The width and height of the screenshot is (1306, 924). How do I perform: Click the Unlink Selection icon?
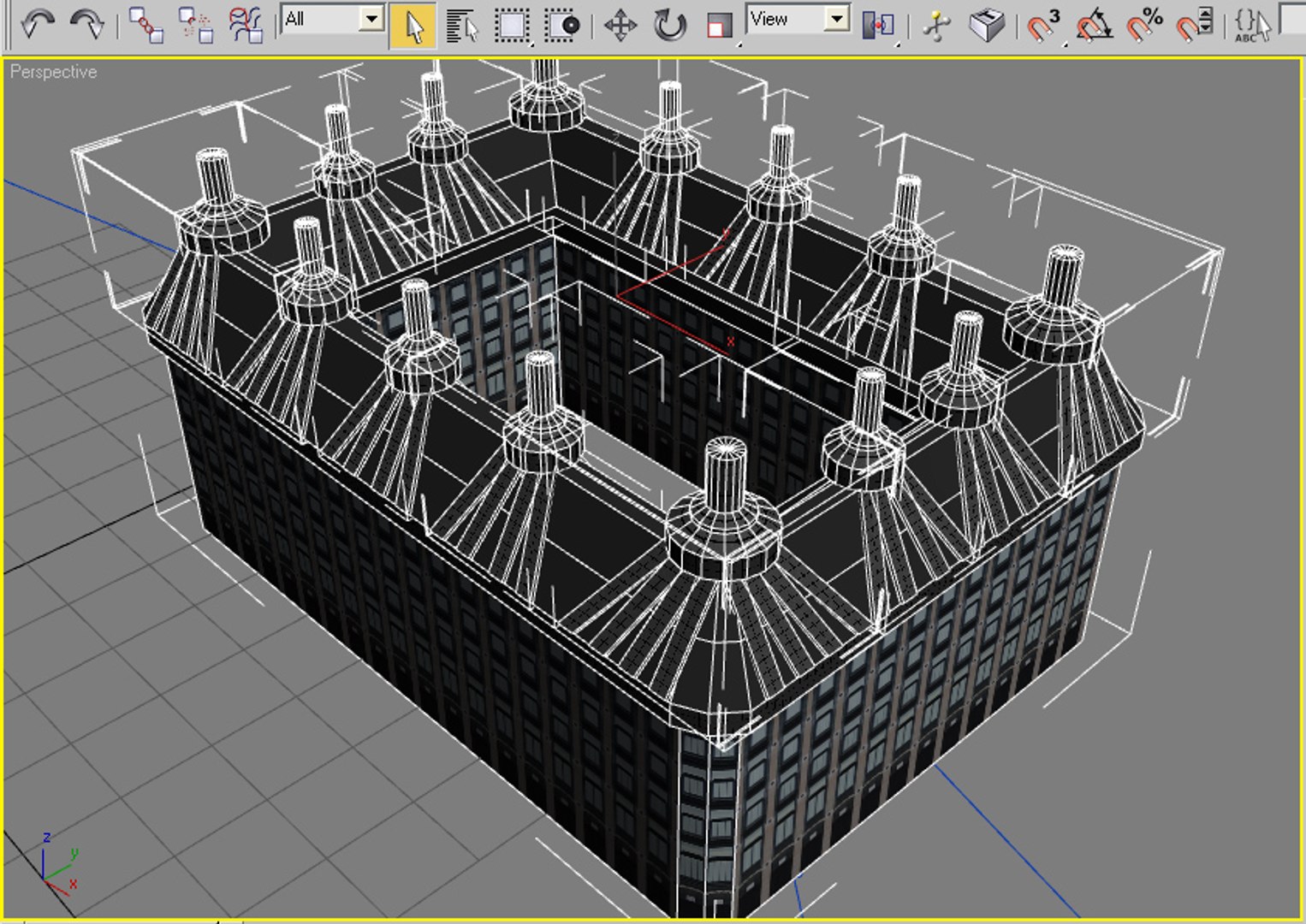click(x=195, y=24)
